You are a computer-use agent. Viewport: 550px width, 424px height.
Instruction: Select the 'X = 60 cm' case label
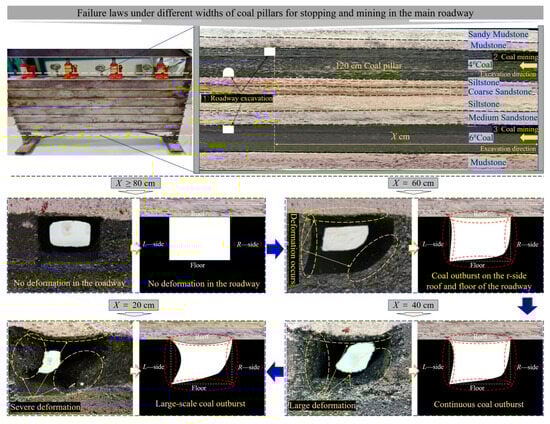pyautogui.click(x=413, y=183)
